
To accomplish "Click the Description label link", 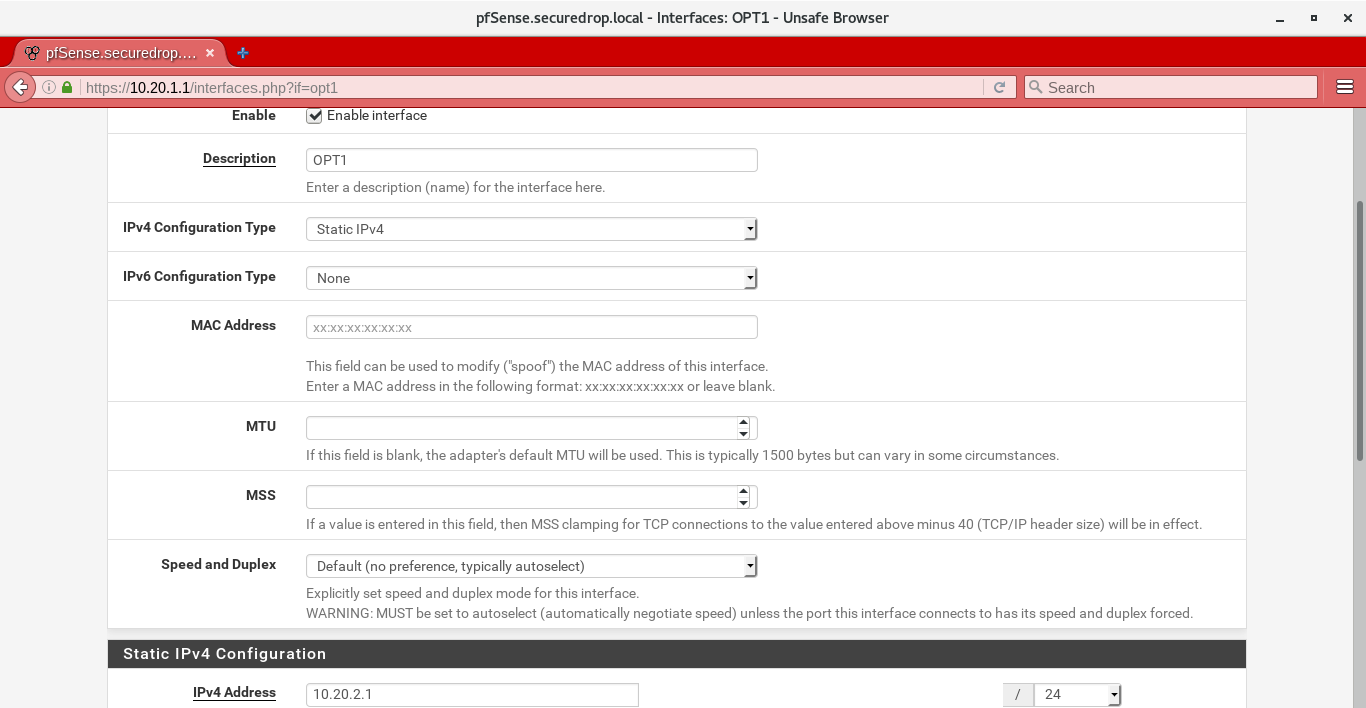I will [x=239, y=158].
